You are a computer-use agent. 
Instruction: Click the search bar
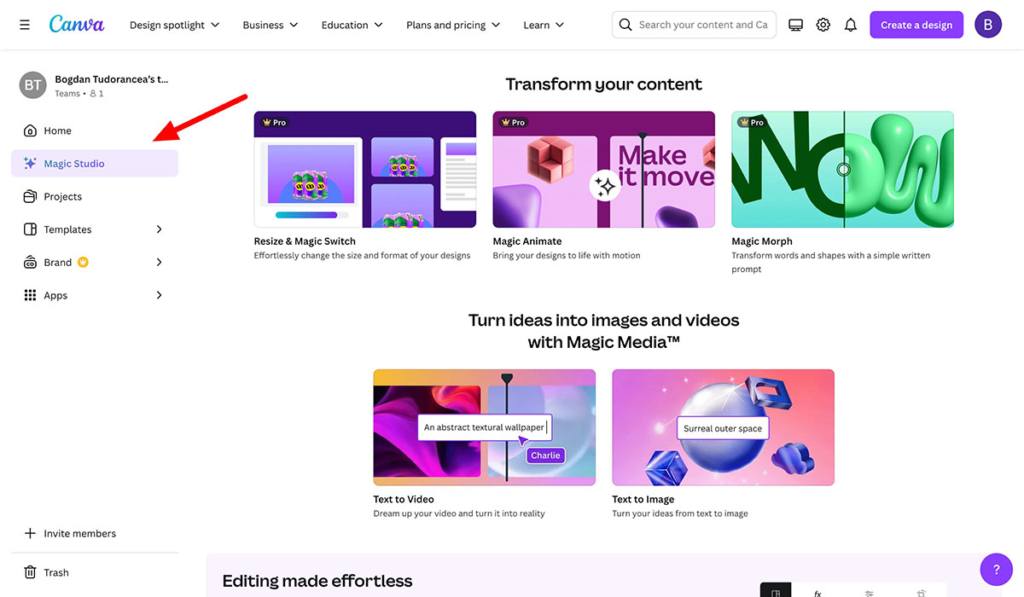tap(694, 24)
